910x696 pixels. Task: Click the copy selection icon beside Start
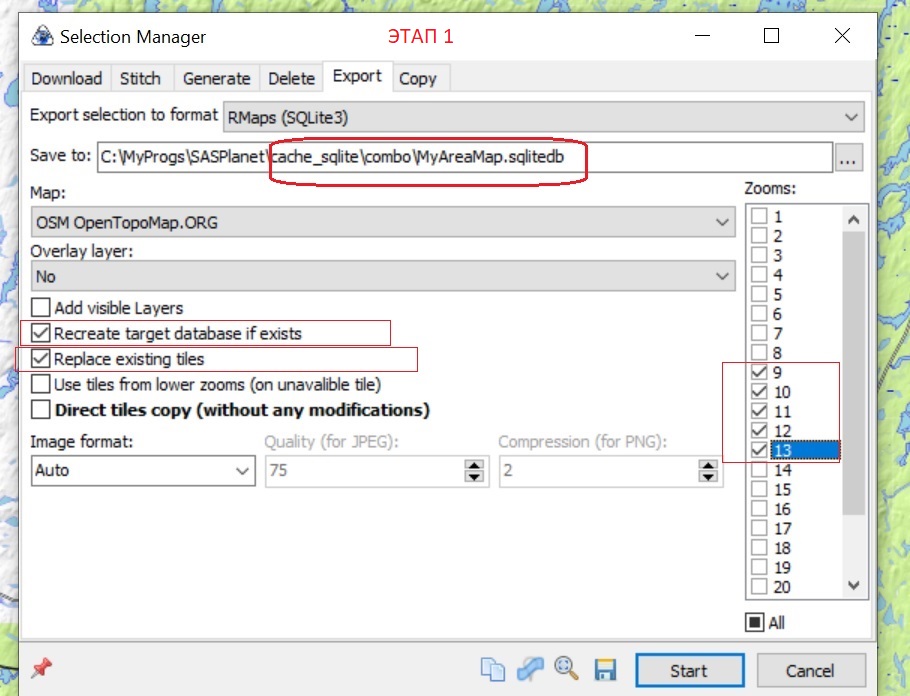click(x=493, y=670)
